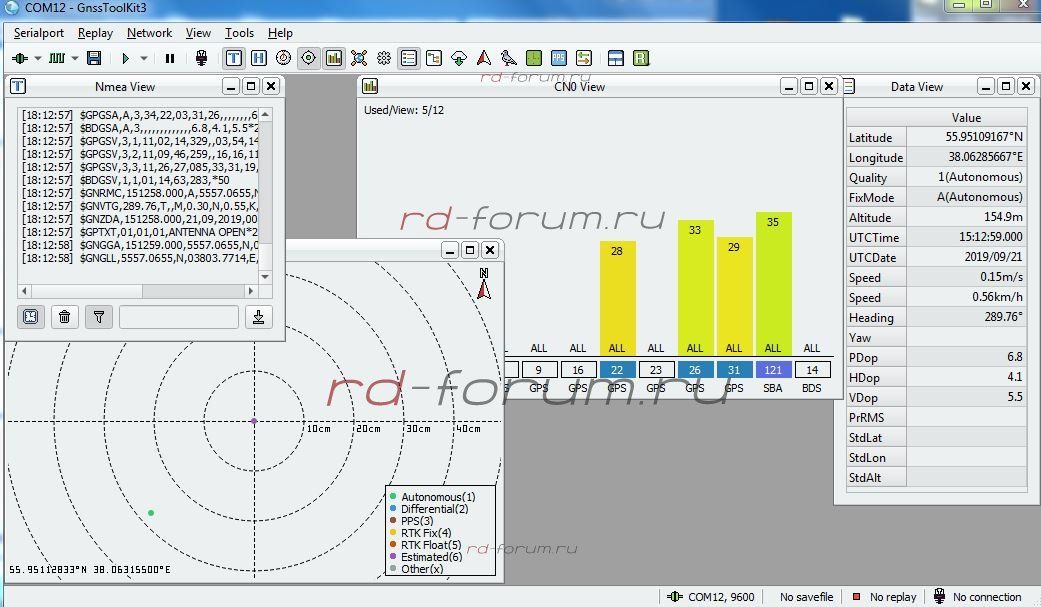Viewport: 1041px width, 607px height.
Task: Select SBAS satellite 121 box
Action: [773, 370]
